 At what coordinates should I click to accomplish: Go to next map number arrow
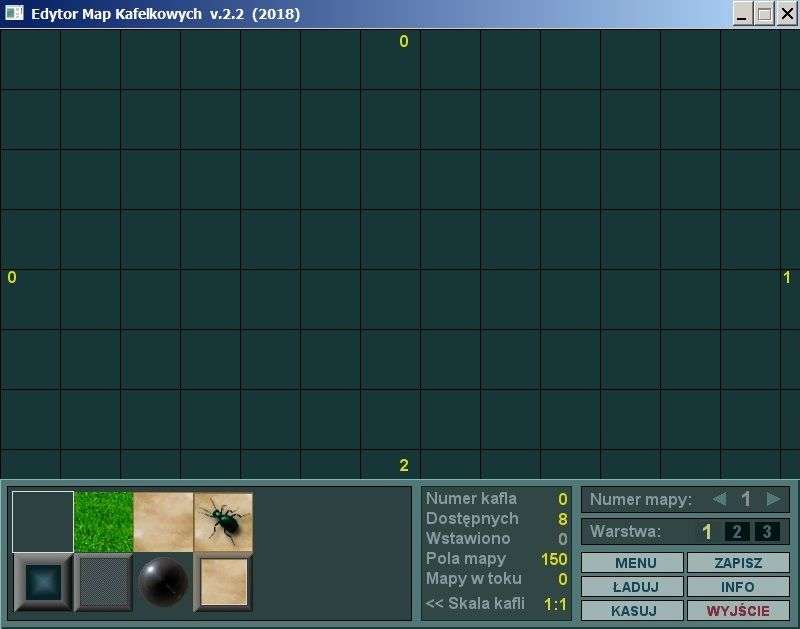point(773,499)
